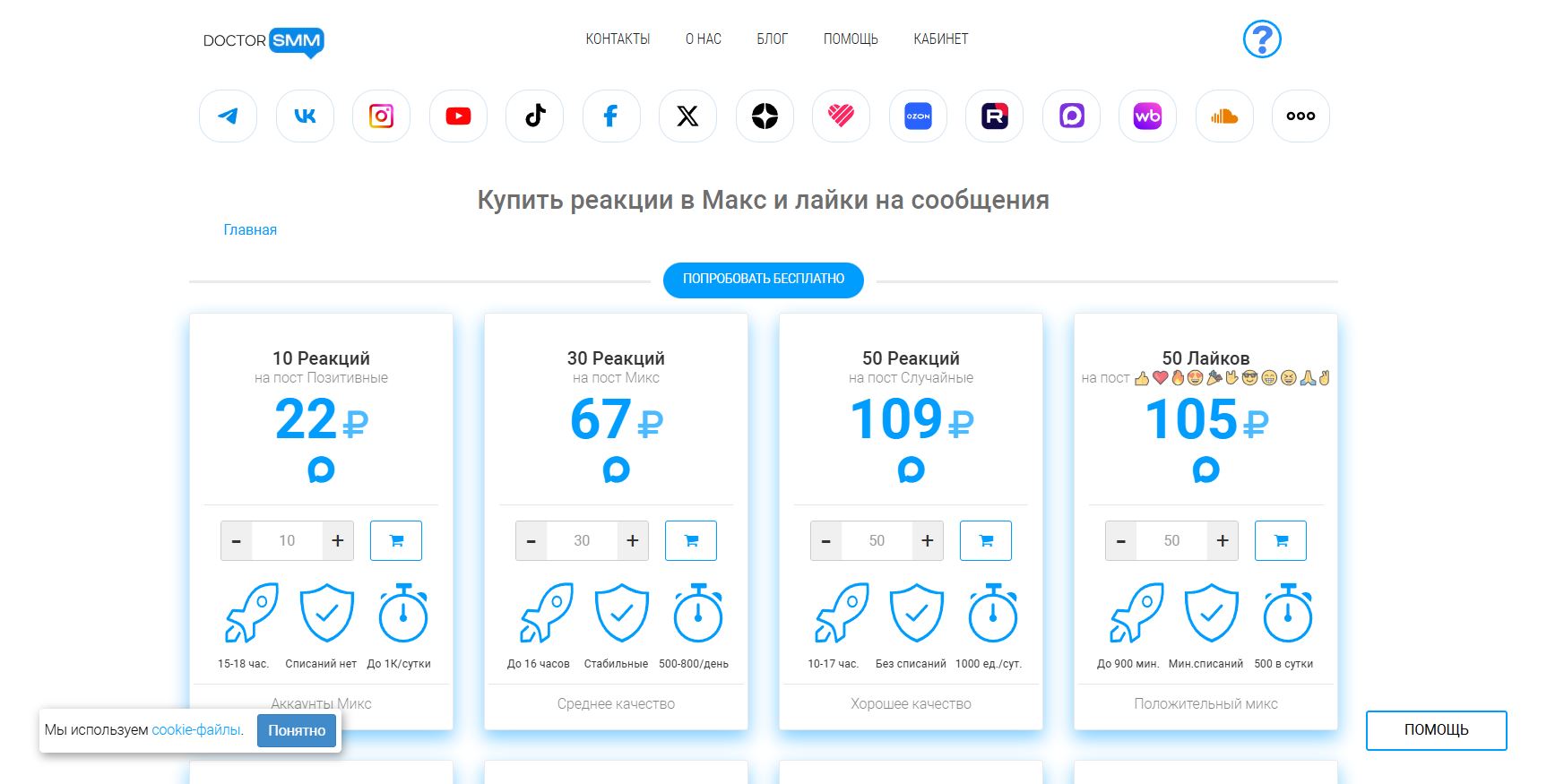
Task: Open Instagram services icon
Action: coord(382,116)
